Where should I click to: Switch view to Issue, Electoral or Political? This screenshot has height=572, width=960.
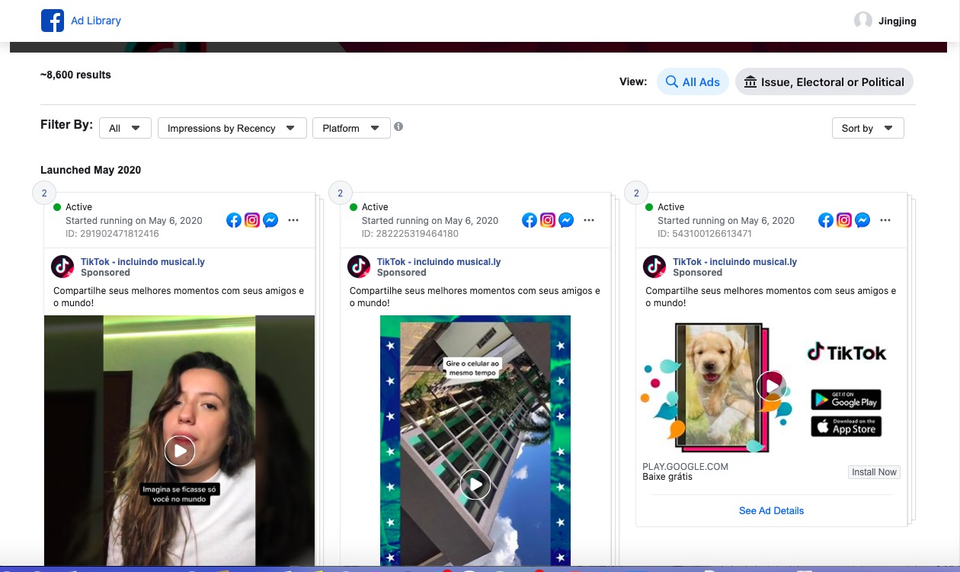[824, 81]
